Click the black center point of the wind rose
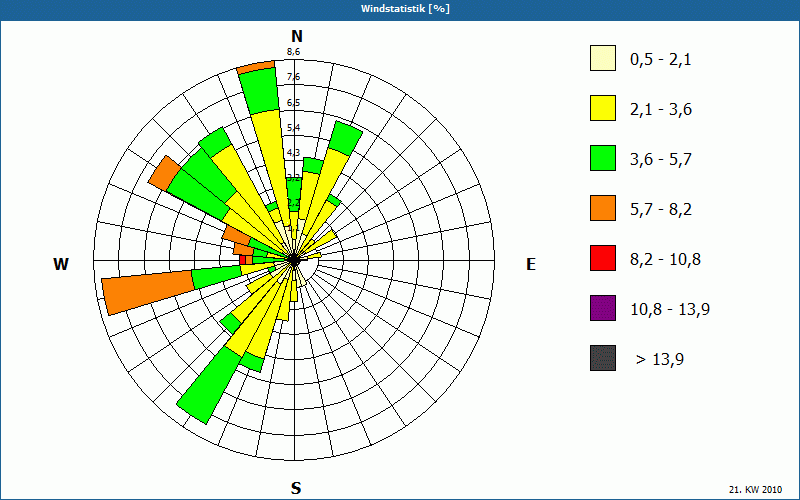The height and width of the screenshot is (500, 800). [294, 260]
